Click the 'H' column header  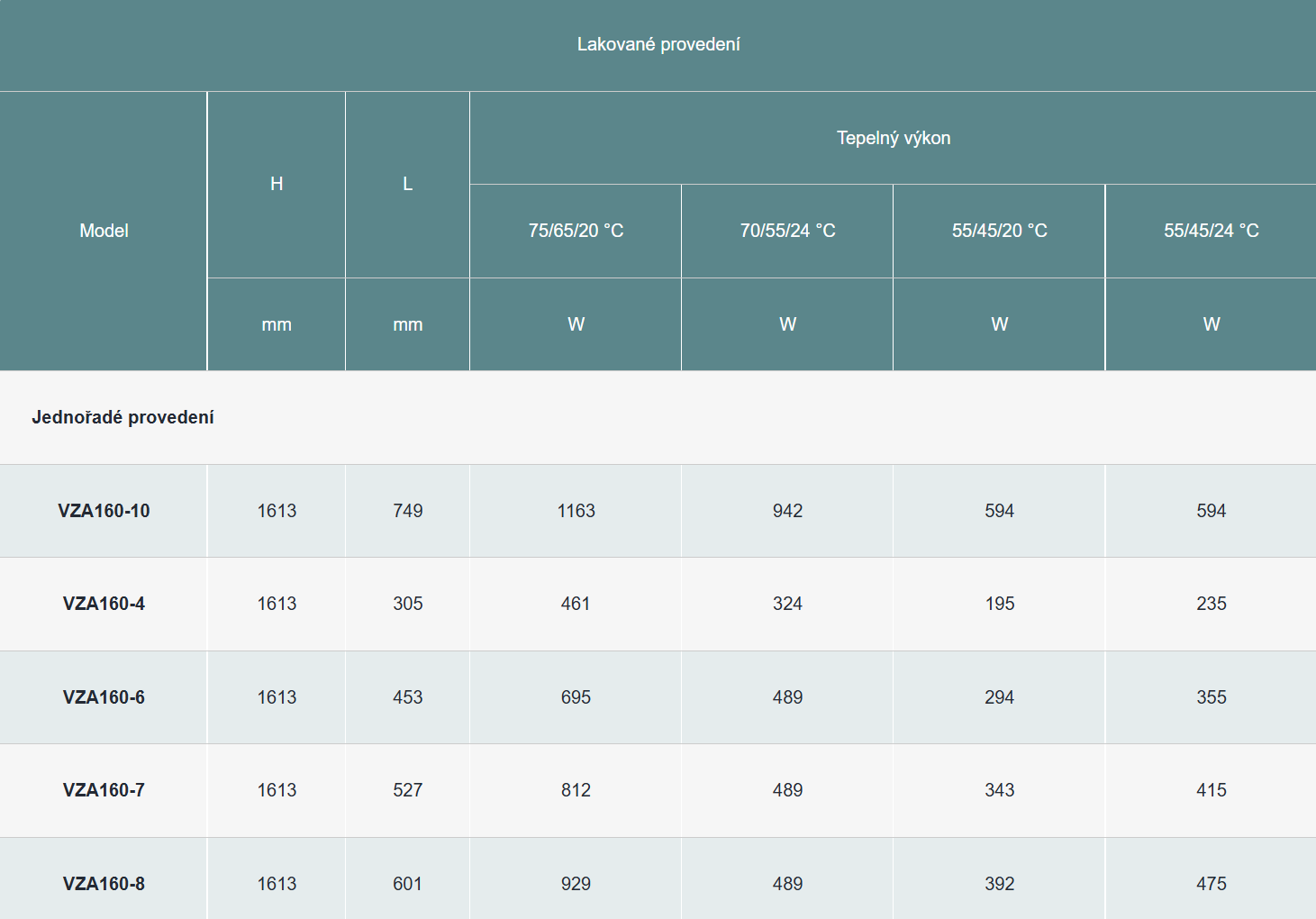(277, 184)
